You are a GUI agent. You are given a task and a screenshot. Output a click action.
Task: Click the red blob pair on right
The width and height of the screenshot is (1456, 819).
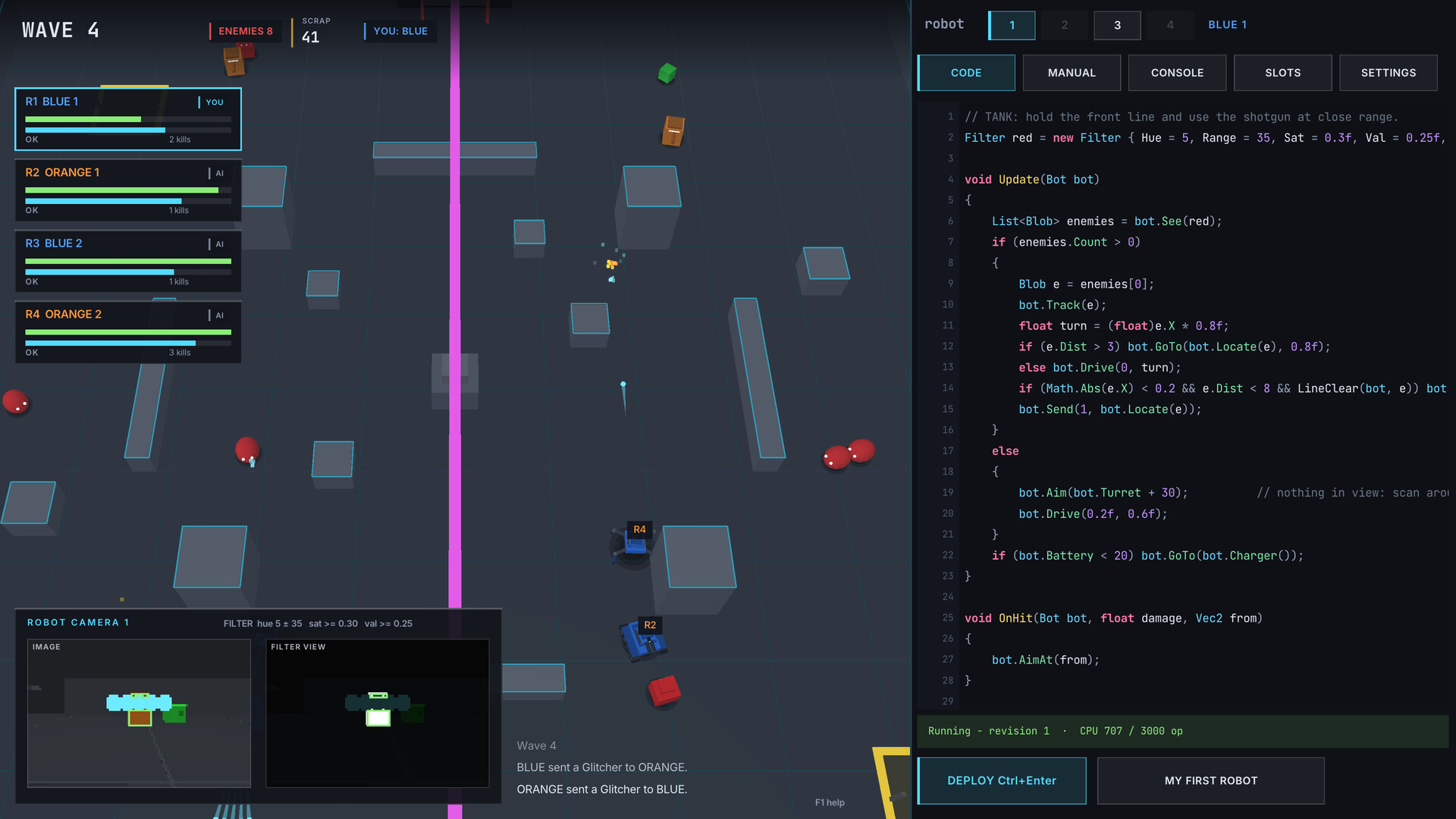point(849,453)
